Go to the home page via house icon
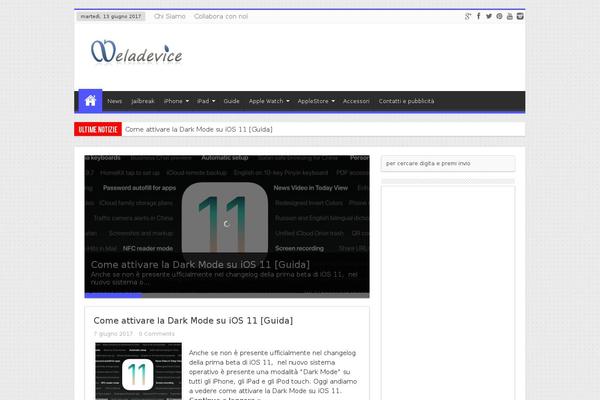This screenshot has width=600, height=400. coord(90,101)
